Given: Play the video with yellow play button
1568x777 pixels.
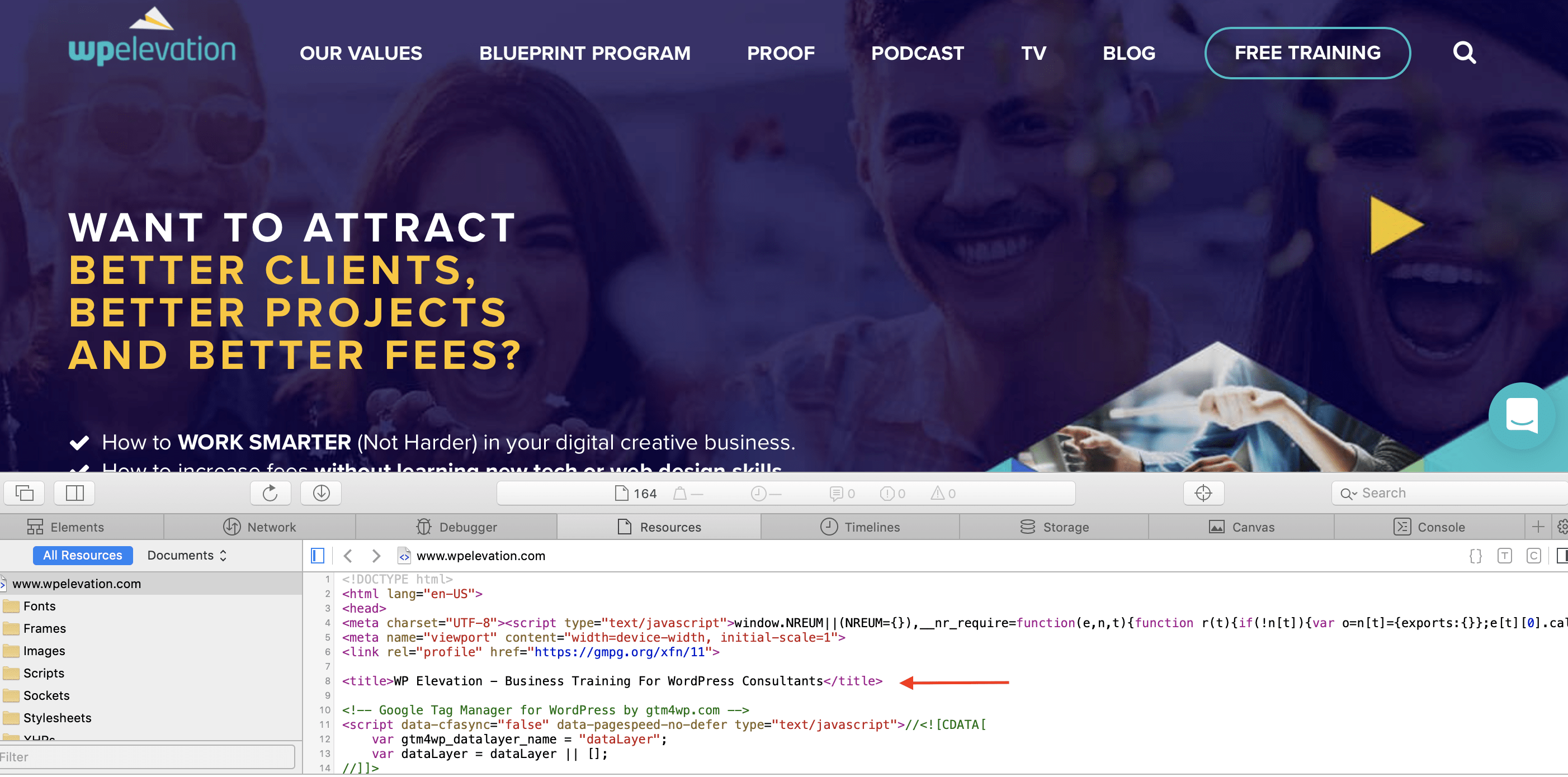Looking at the screenshot, I should point(1396,225).
